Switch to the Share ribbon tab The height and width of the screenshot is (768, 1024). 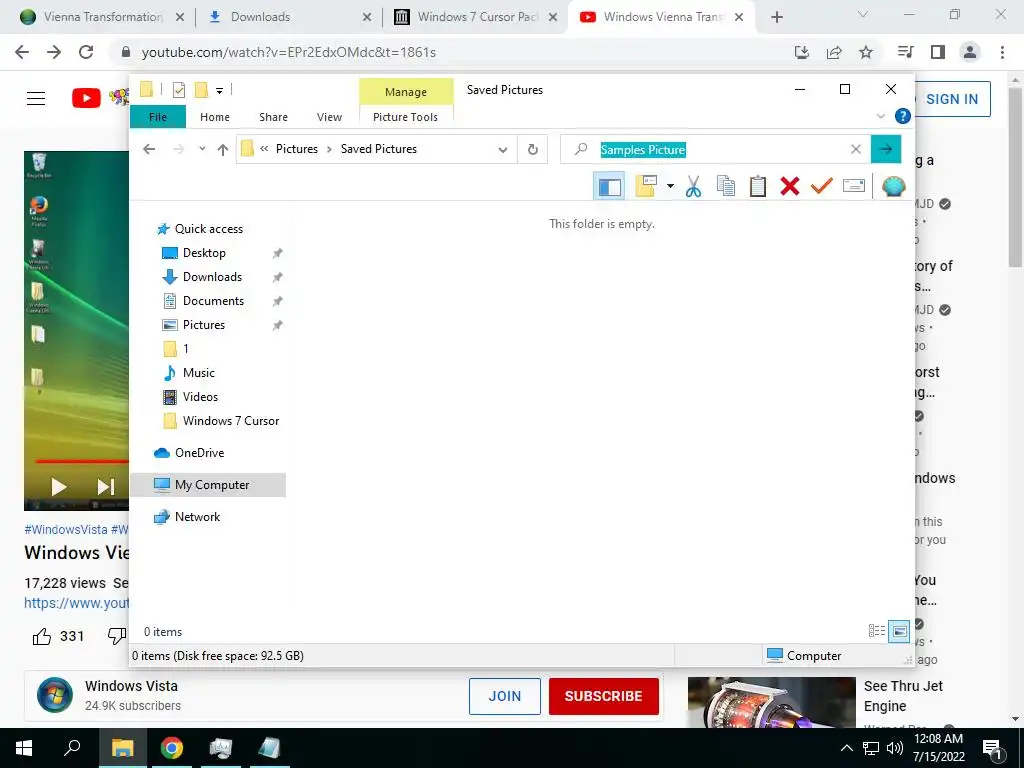tap(273, 117)
